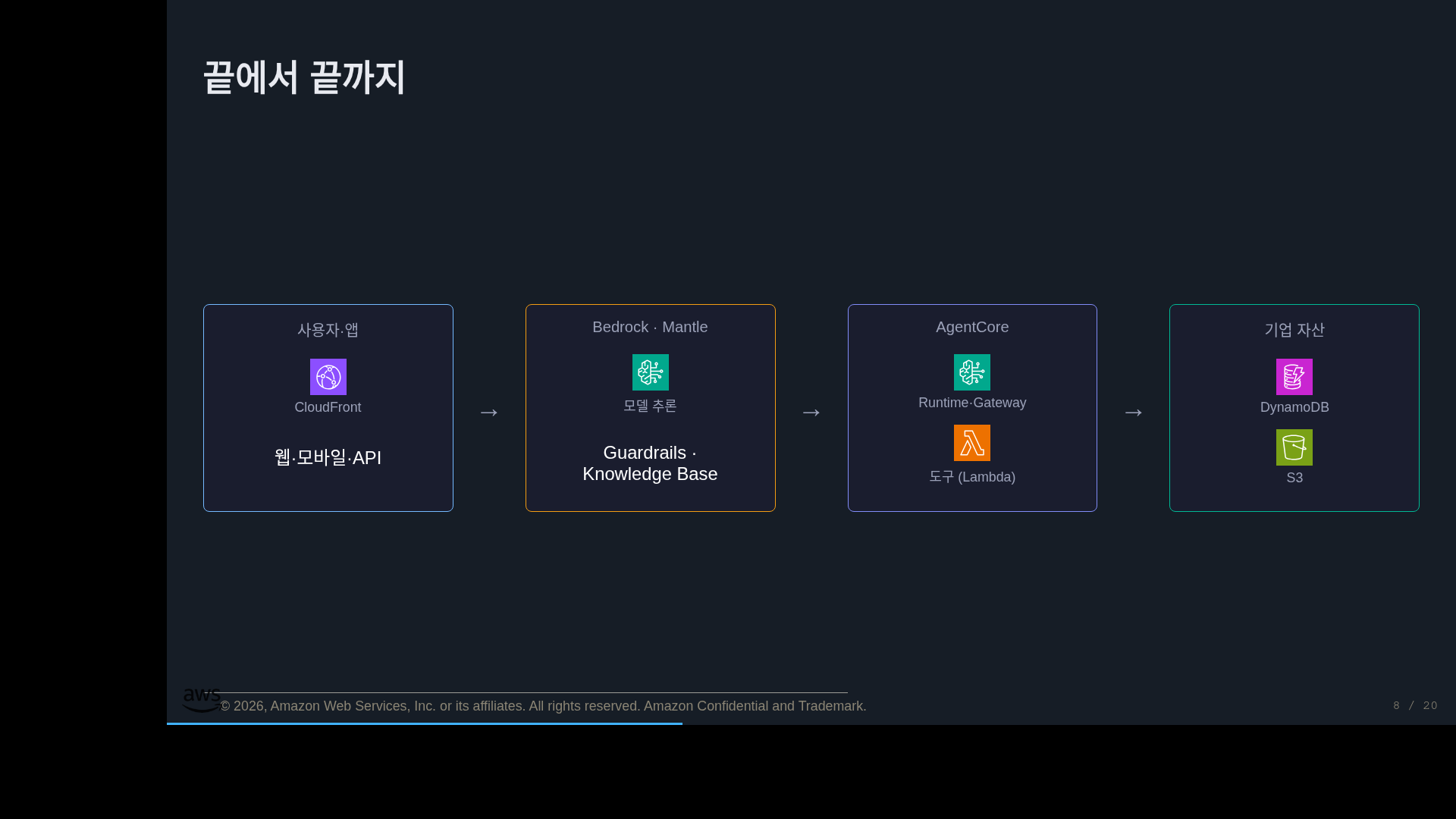Image resolution: width=1456 pixels, height=819 pixels.
Task: Click the Bedrock · Mantle heading
Action: (650, 327)
